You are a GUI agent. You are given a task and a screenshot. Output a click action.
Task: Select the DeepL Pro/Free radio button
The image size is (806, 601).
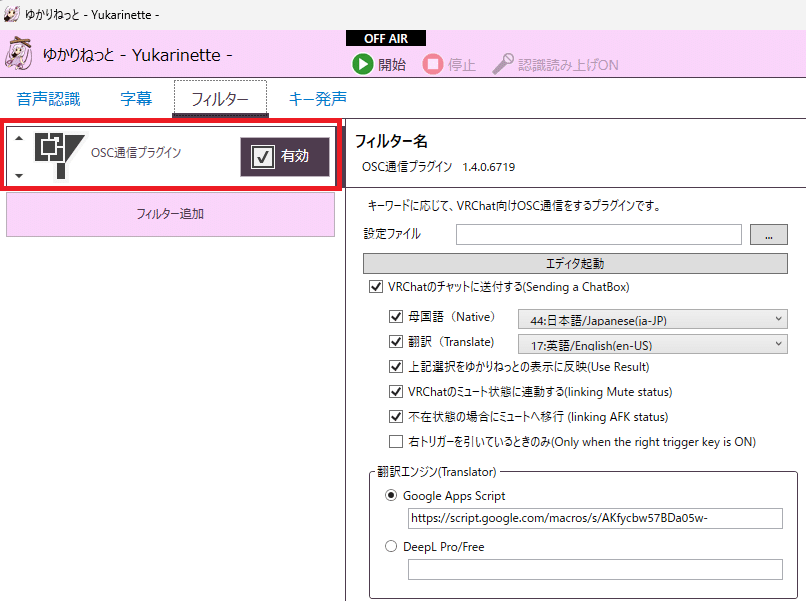click(391, 546)
